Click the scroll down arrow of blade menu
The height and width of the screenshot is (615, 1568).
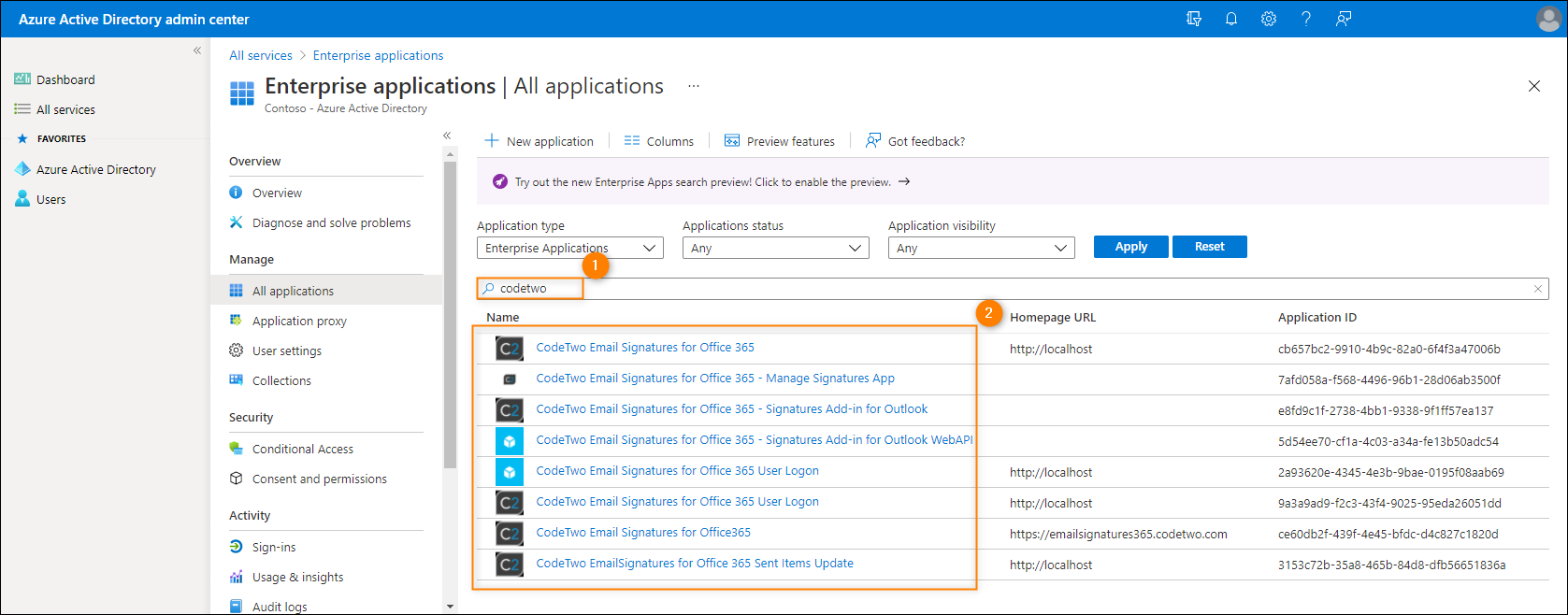450,607
